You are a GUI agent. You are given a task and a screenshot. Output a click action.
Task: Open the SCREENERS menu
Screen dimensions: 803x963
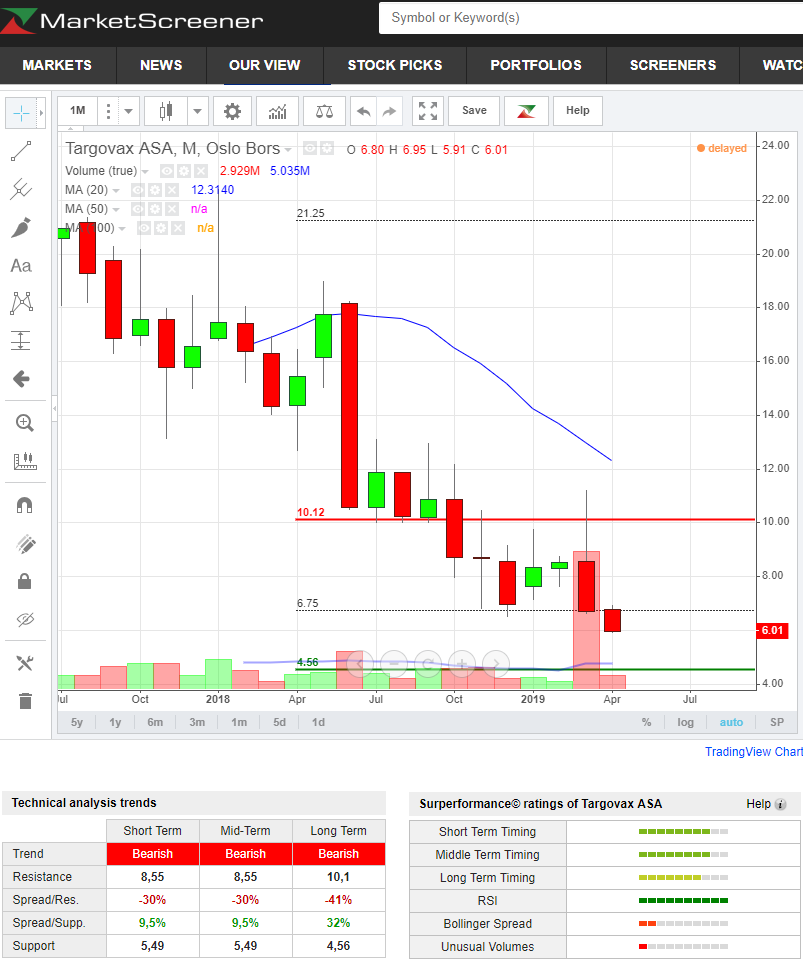coord(673,65)
